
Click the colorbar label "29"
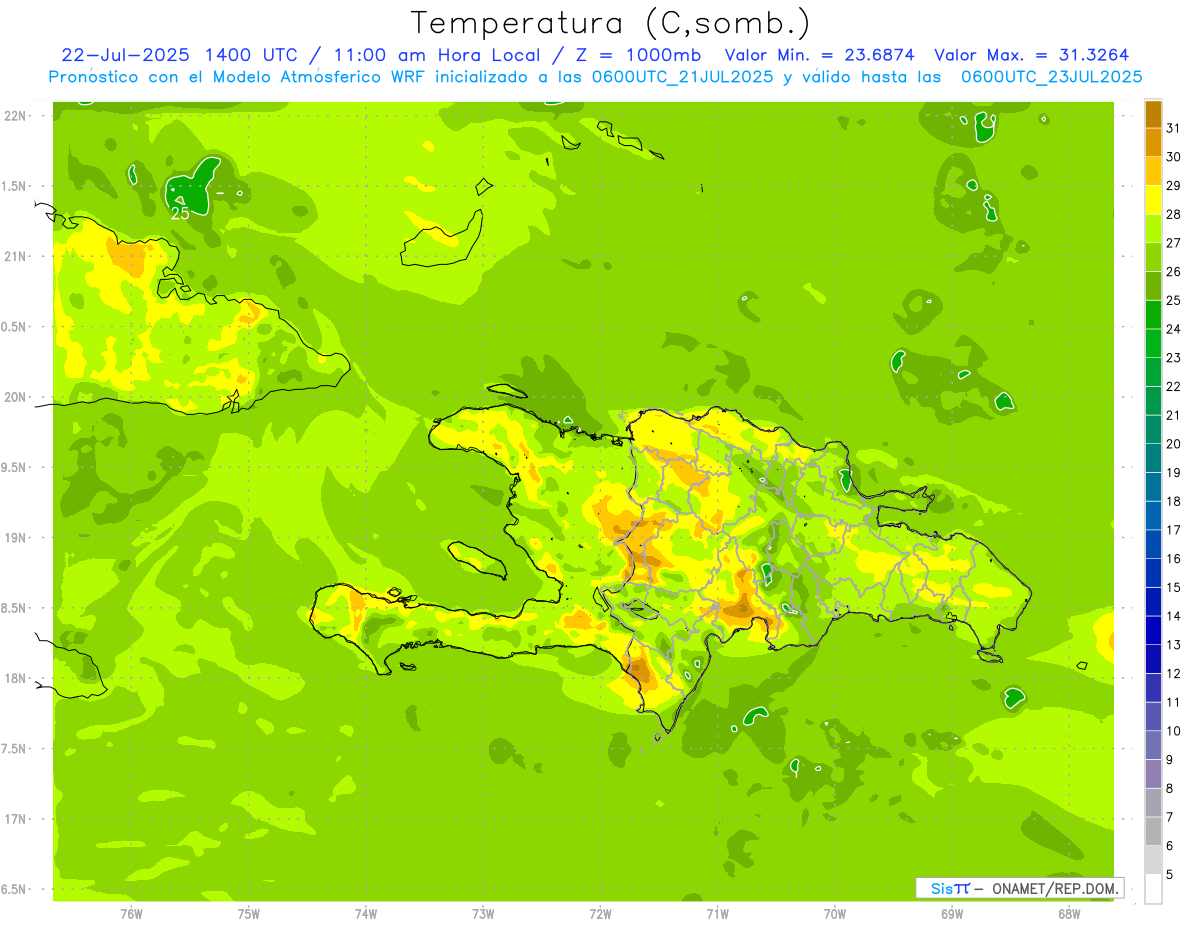tap(1174, 186)
